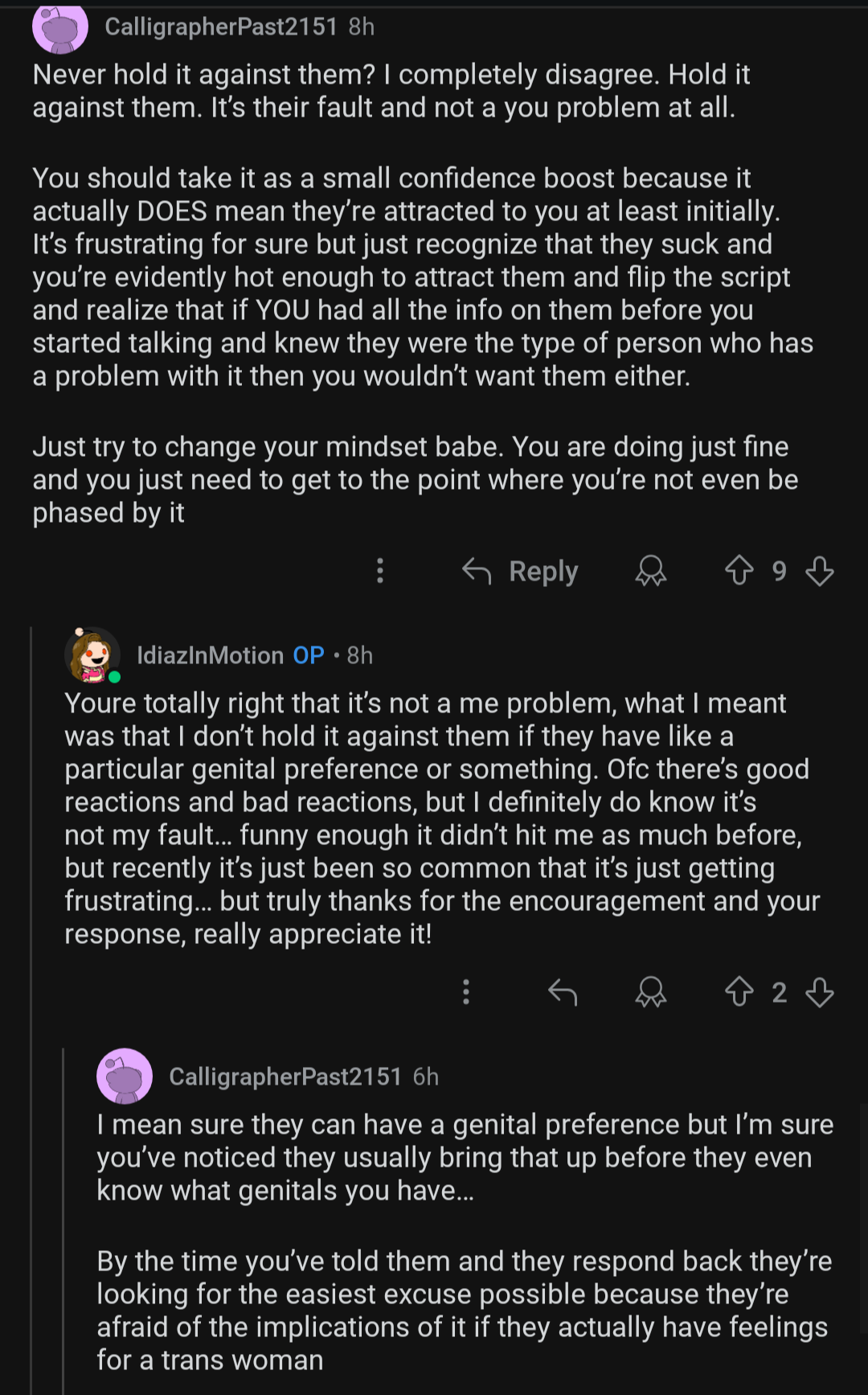Tap the OP badge next to IdiazInMotion
This screenshot has height=1395, width=868.
point(309,655)
